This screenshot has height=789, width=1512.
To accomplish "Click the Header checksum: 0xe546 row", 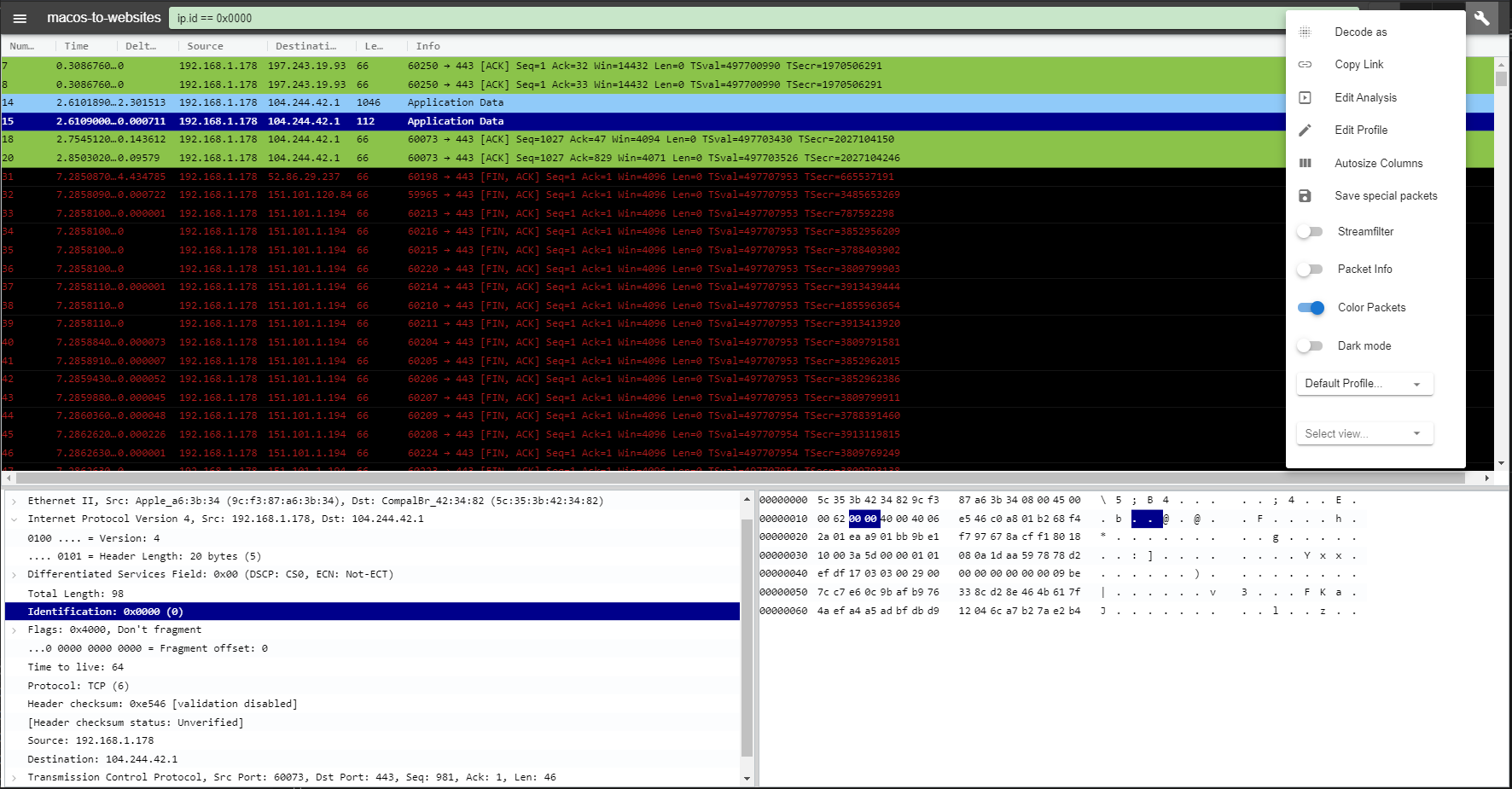I will (372, 704).
